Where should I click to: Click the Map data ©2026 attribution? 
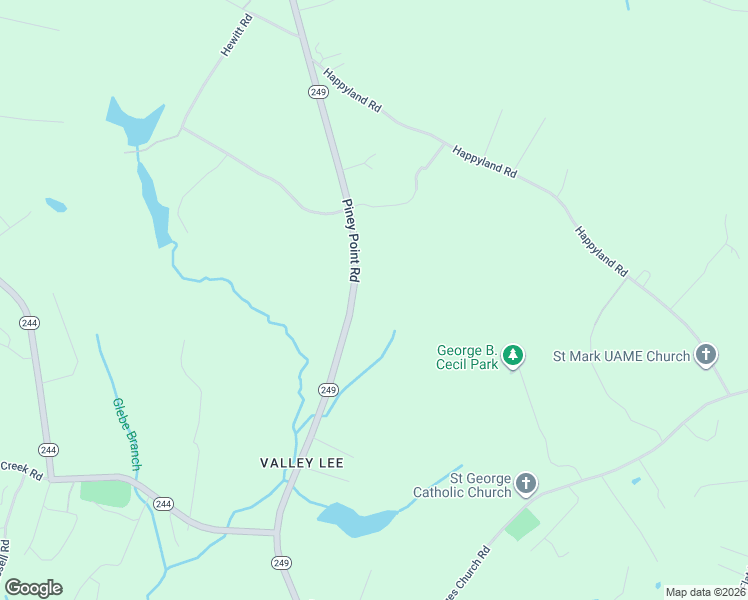click(705, 592)
